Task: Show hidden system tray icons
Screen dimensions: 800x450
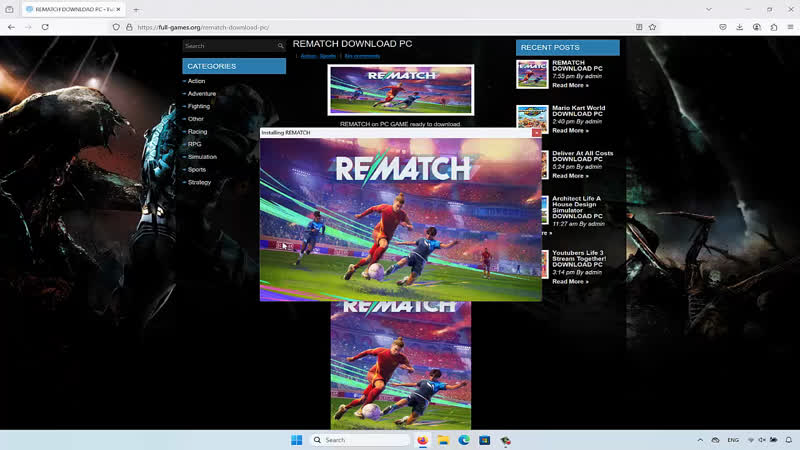Action: [x=700, y=440]
